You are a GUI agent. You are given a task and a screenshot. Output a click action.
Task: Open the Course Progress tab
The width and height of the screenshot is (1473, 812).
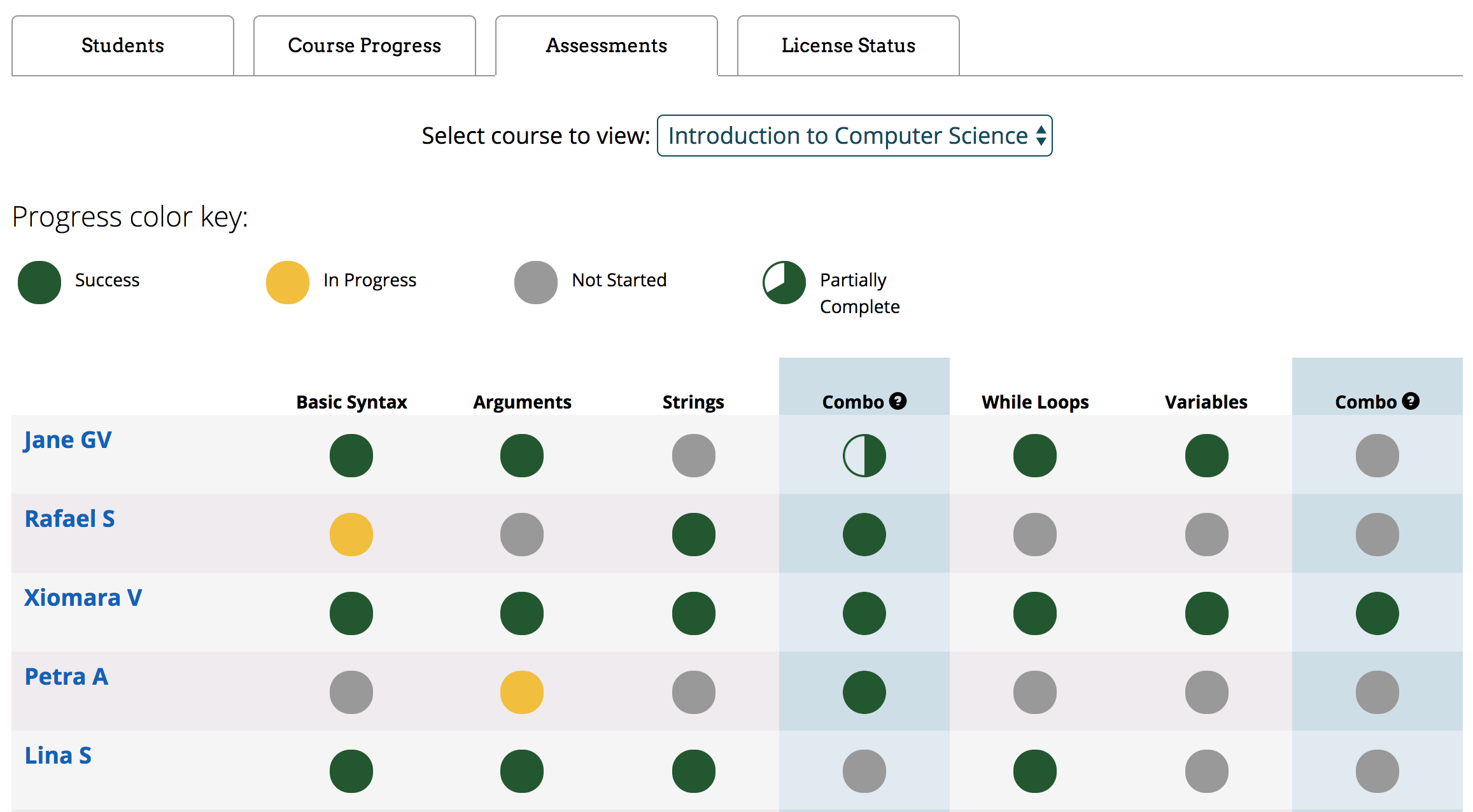[364, 46]
